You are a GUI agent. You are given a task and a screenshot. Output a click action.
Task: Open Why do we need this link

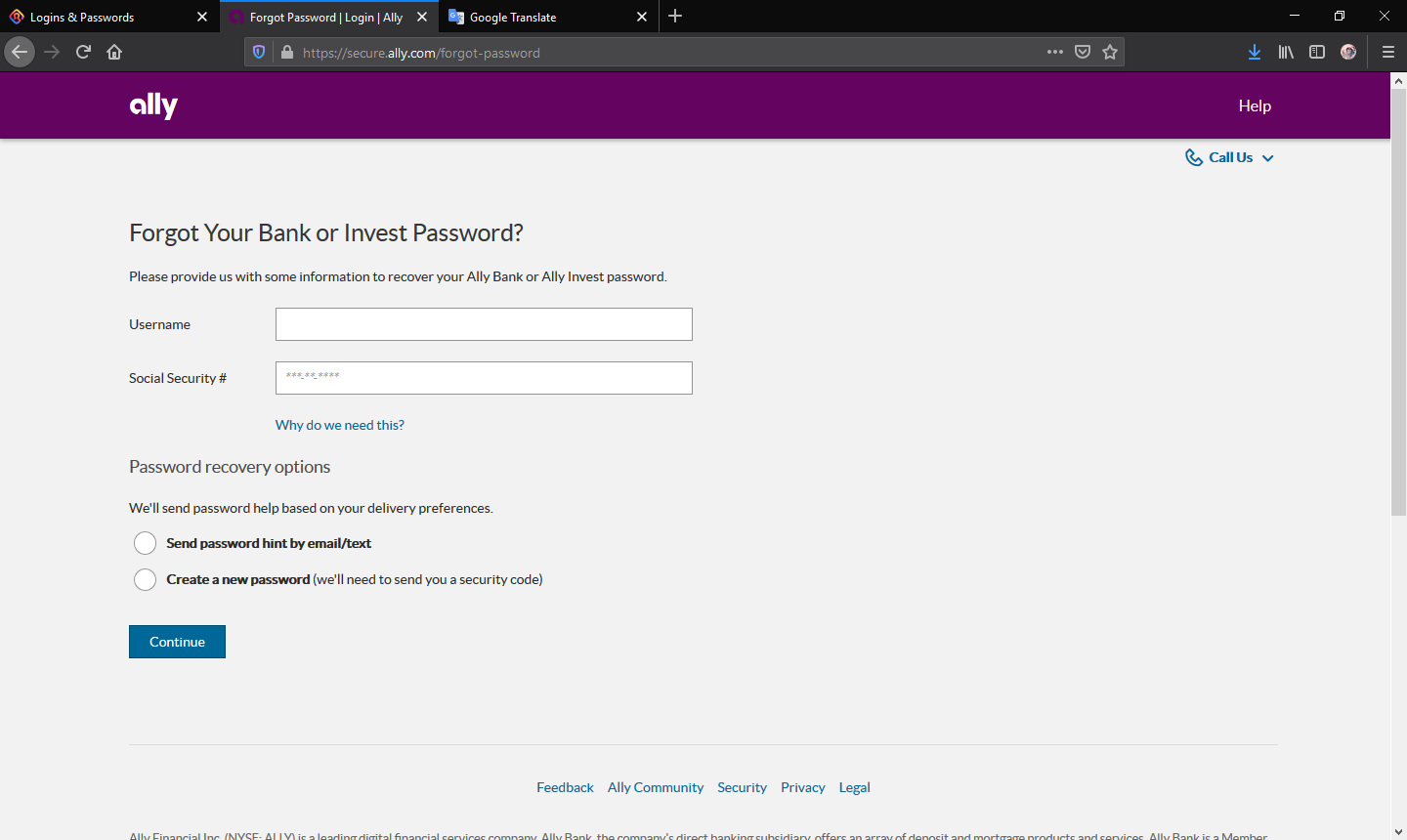pyautogui.click(x=339, y=425)
